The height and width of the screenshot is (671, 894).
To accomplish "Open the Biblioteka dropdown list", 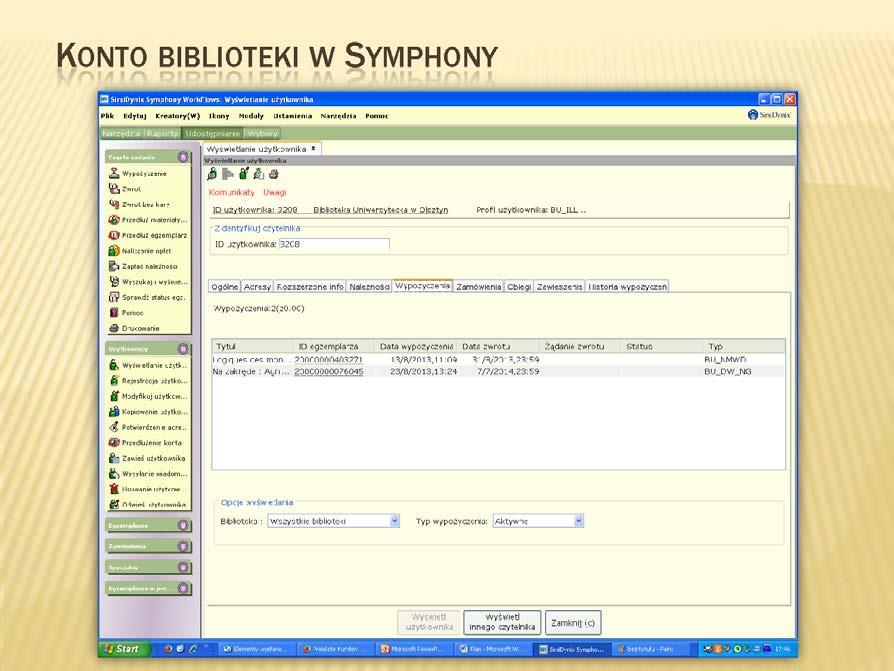I will [x=395, y=520].
